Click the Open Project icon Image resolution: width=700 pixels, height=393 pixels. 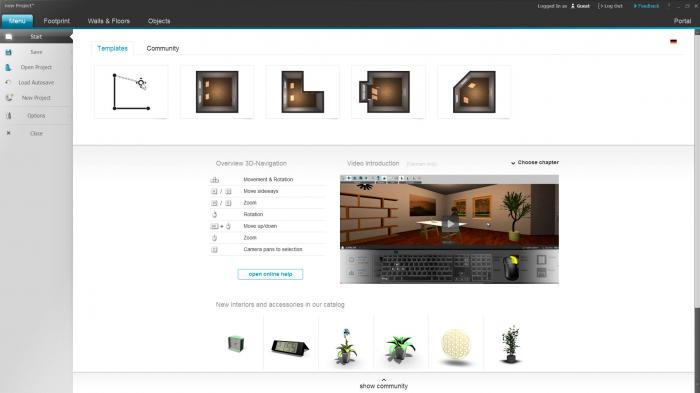coord(8,67)
